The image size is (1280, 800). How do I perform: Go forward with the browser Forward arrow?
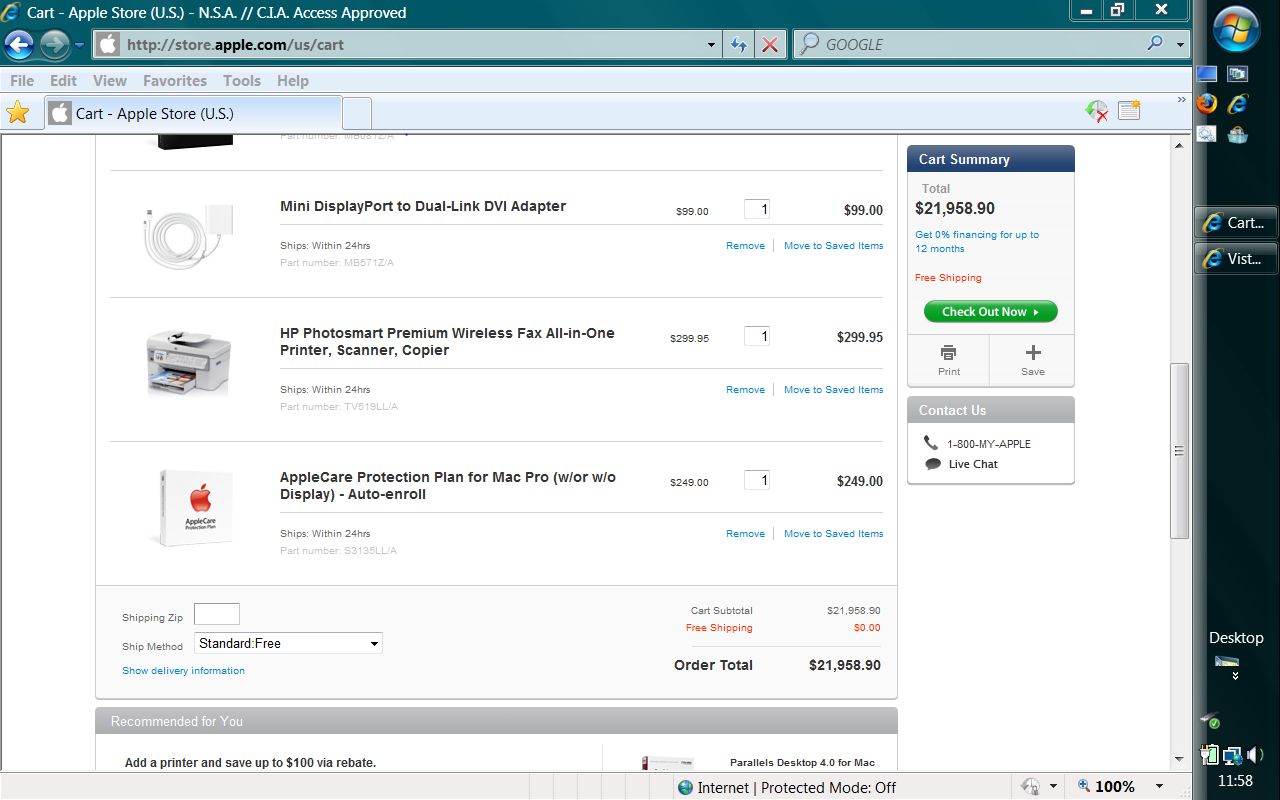tap(54, 44)
